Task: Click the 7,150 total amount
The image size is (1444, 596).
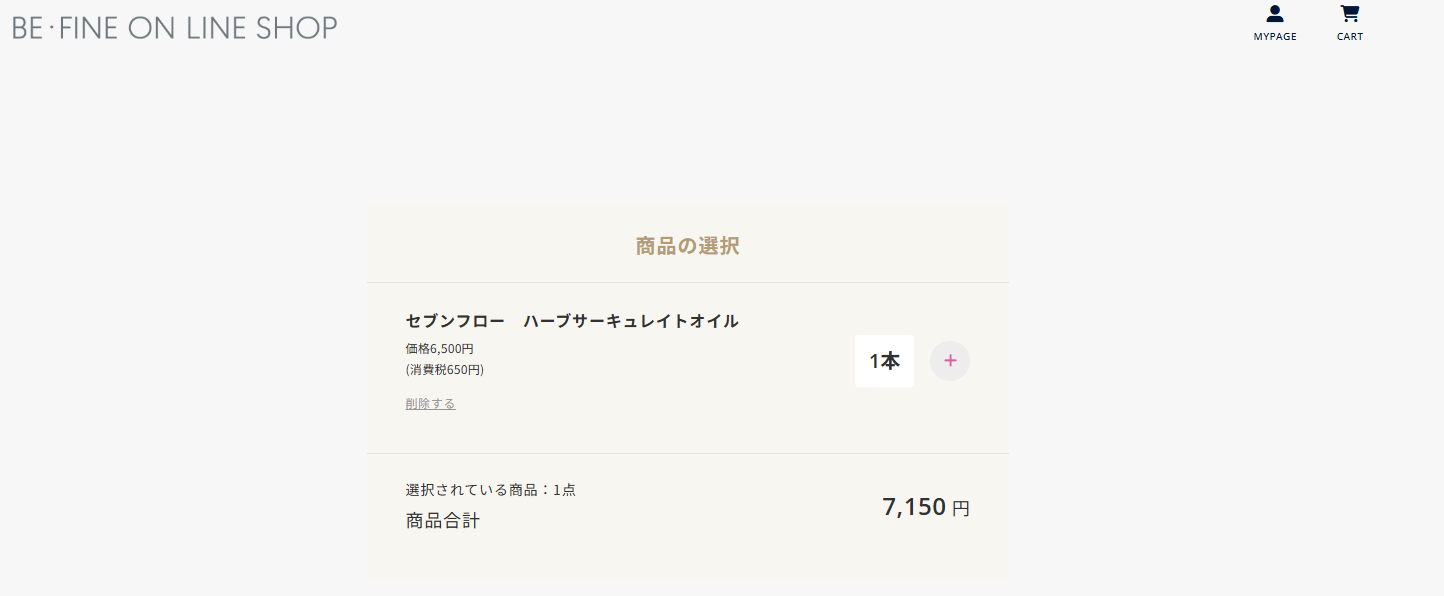Action: coord(914,507)
